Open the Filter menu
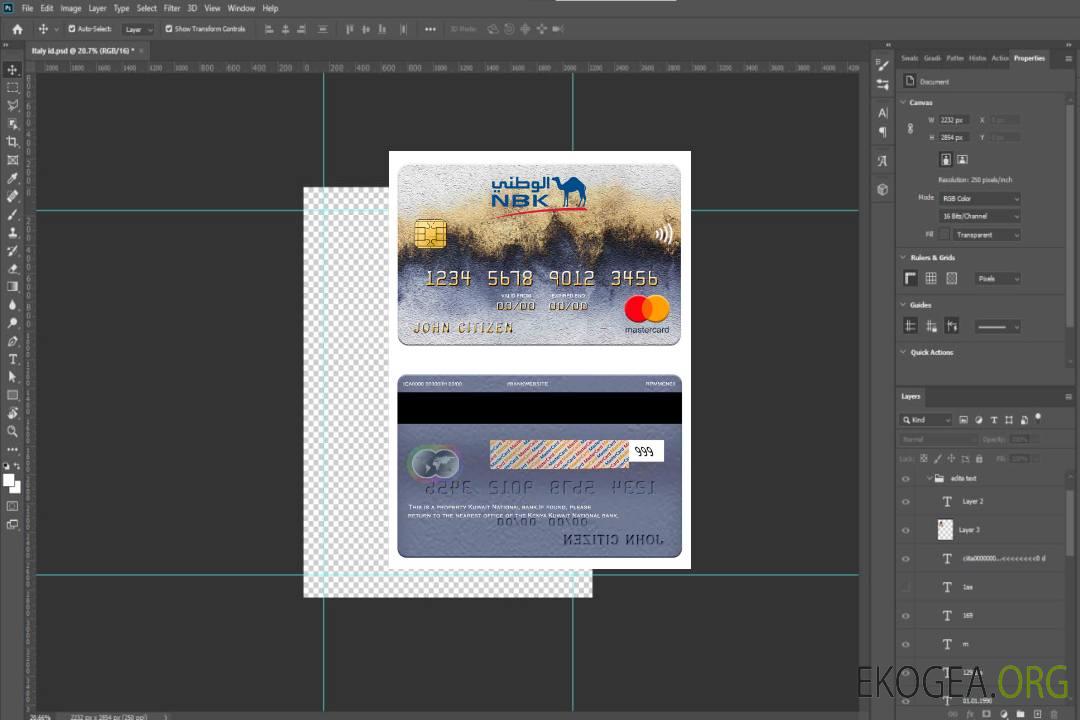Viewport: 1080px width, 720px height. pos(172,8)
